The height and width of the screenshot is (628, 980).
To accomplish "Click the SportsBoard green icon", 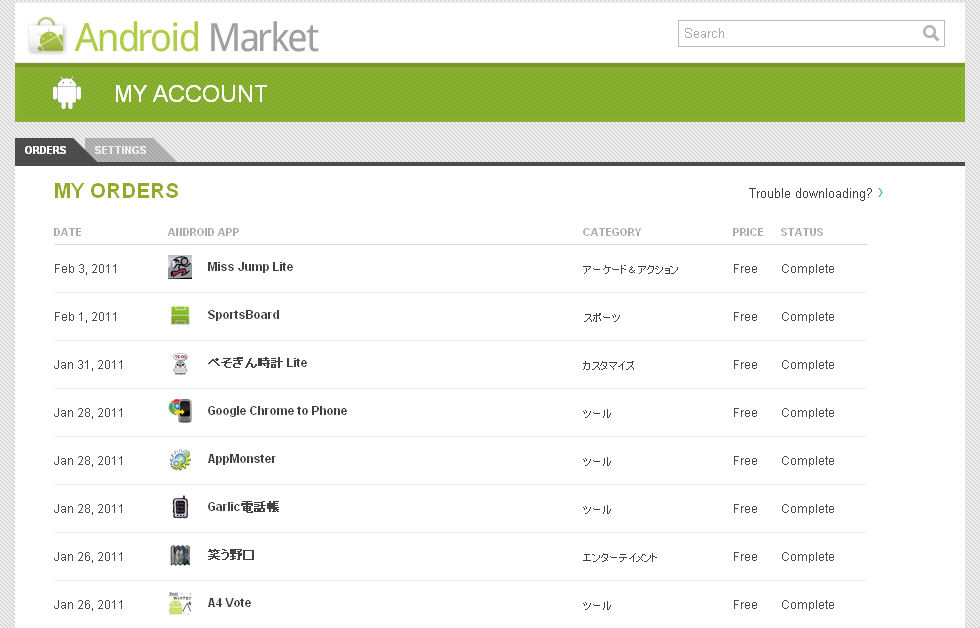I will point(180,315).
